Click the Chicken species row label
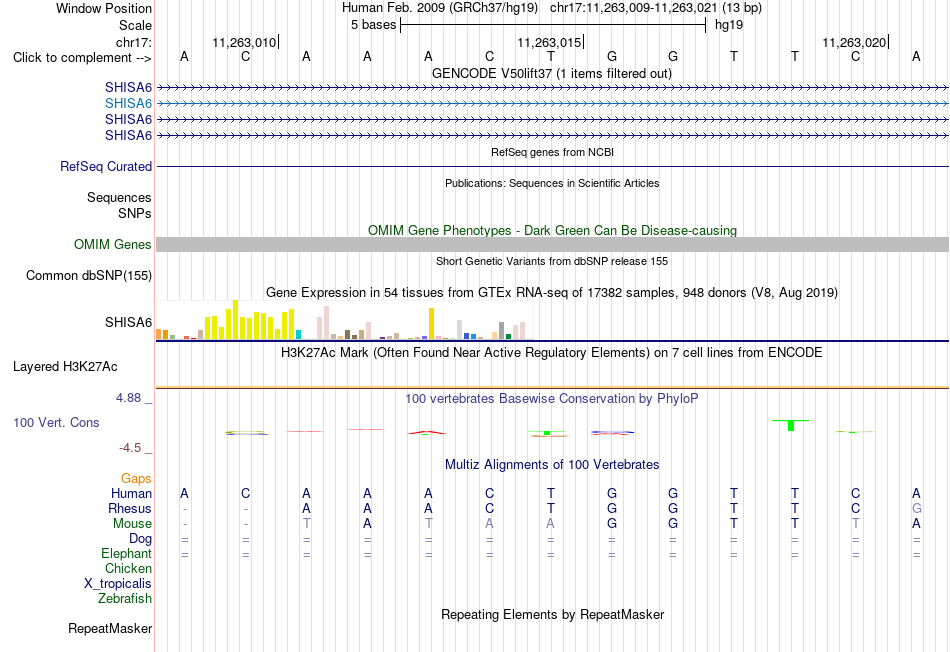 coord(128,568)
